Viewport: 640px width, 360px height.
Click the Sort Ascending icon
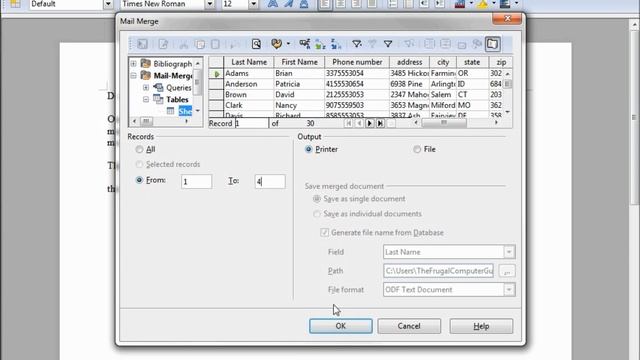320,44
